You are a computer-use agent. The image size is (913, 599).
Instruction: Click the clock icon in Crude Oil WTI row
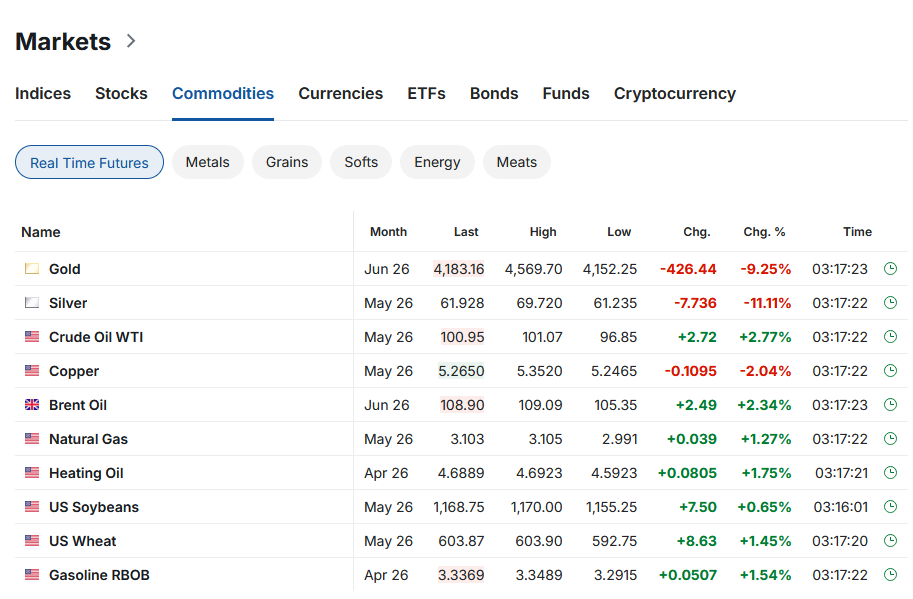[890, 336]
